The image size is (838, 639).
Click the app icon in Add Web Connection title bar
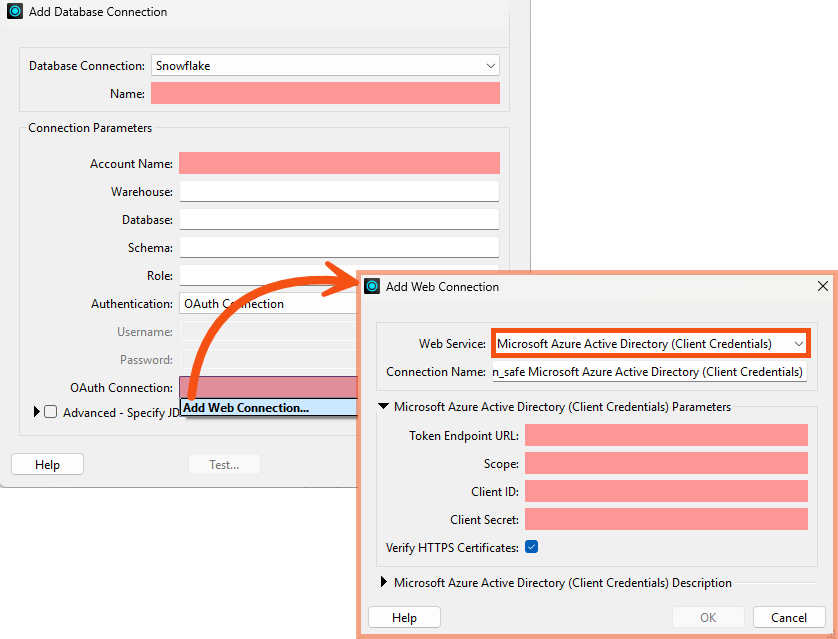coord(371,286)
